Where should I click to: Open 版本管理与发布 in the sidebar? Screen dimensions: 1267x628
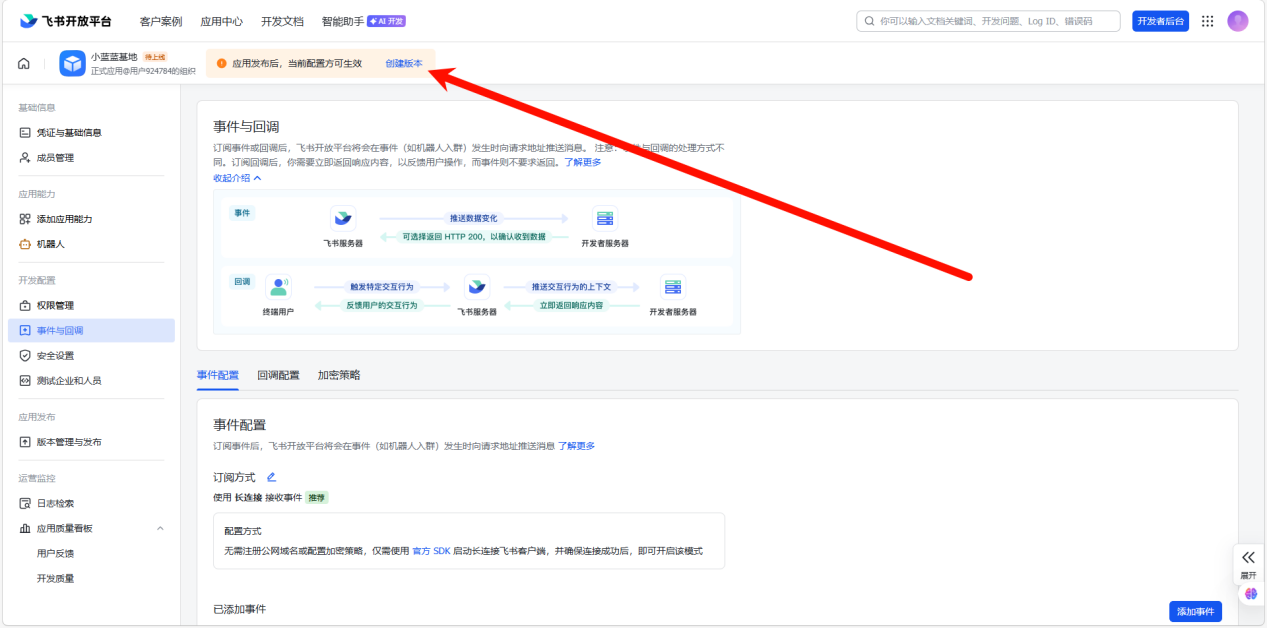[69, 442]
